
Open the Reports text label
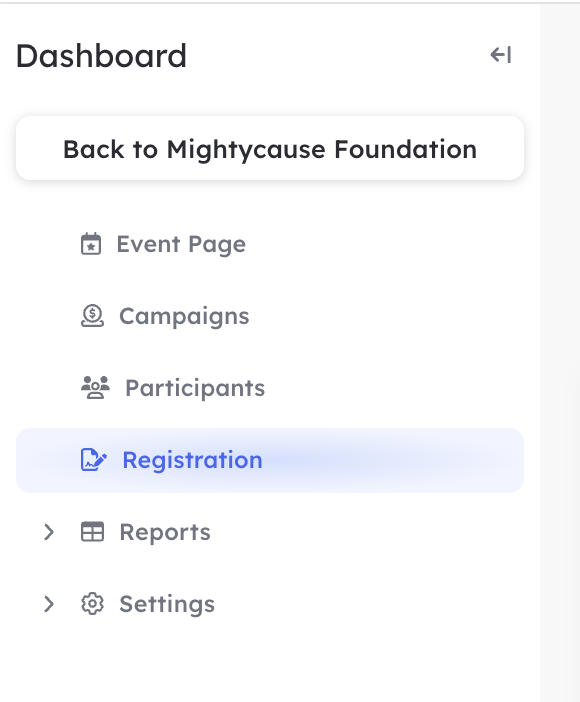[165, 532]
